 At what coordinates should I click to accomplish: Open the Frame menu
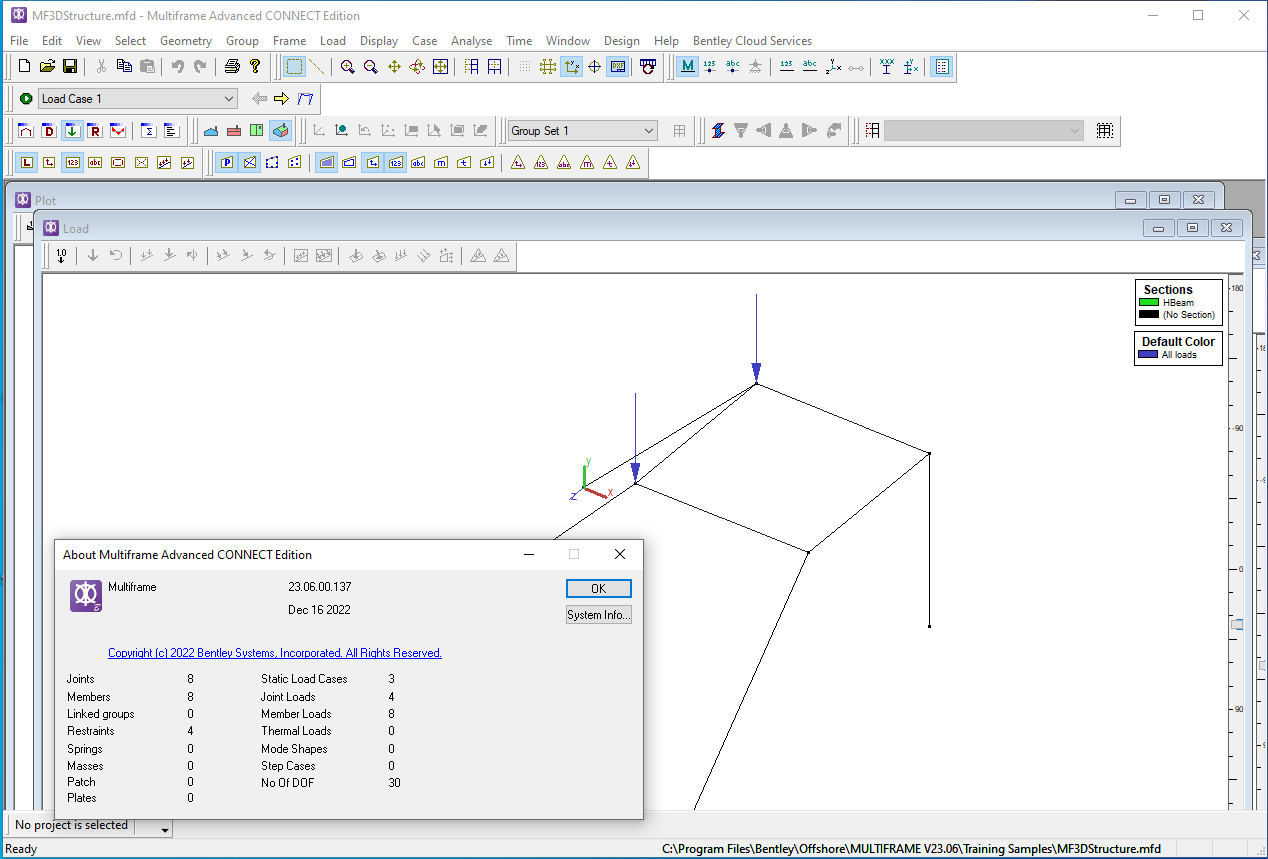click(x=290, y=41)
